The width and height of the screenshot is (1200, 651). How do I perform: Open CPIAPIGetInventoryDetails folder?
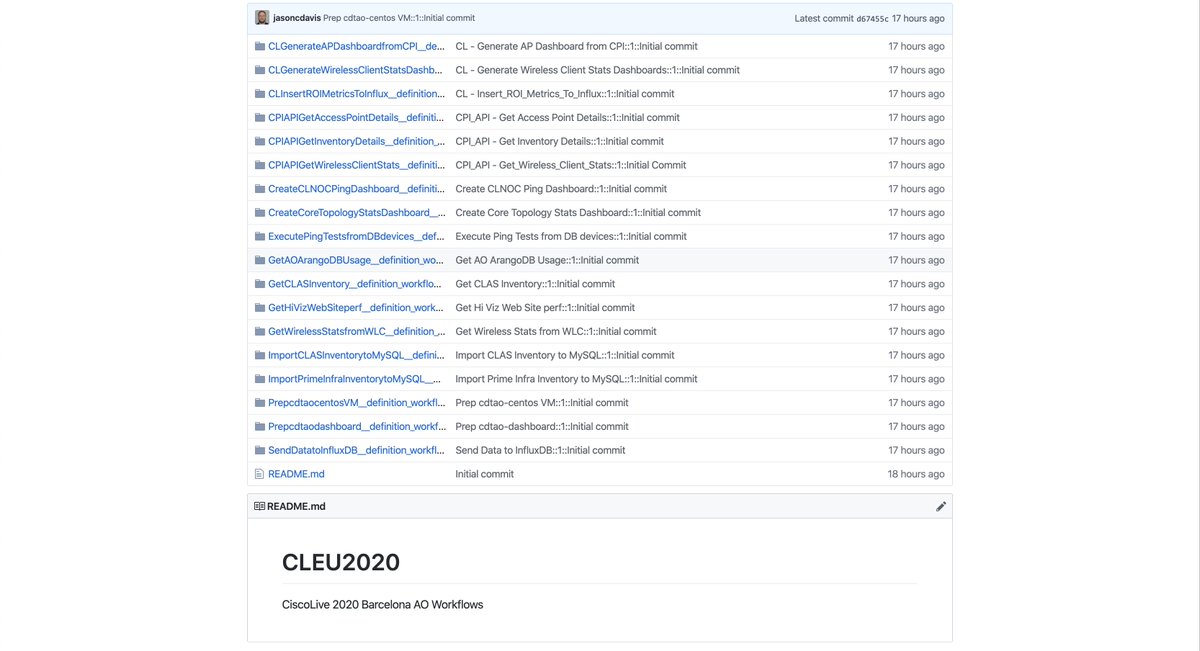356,141
